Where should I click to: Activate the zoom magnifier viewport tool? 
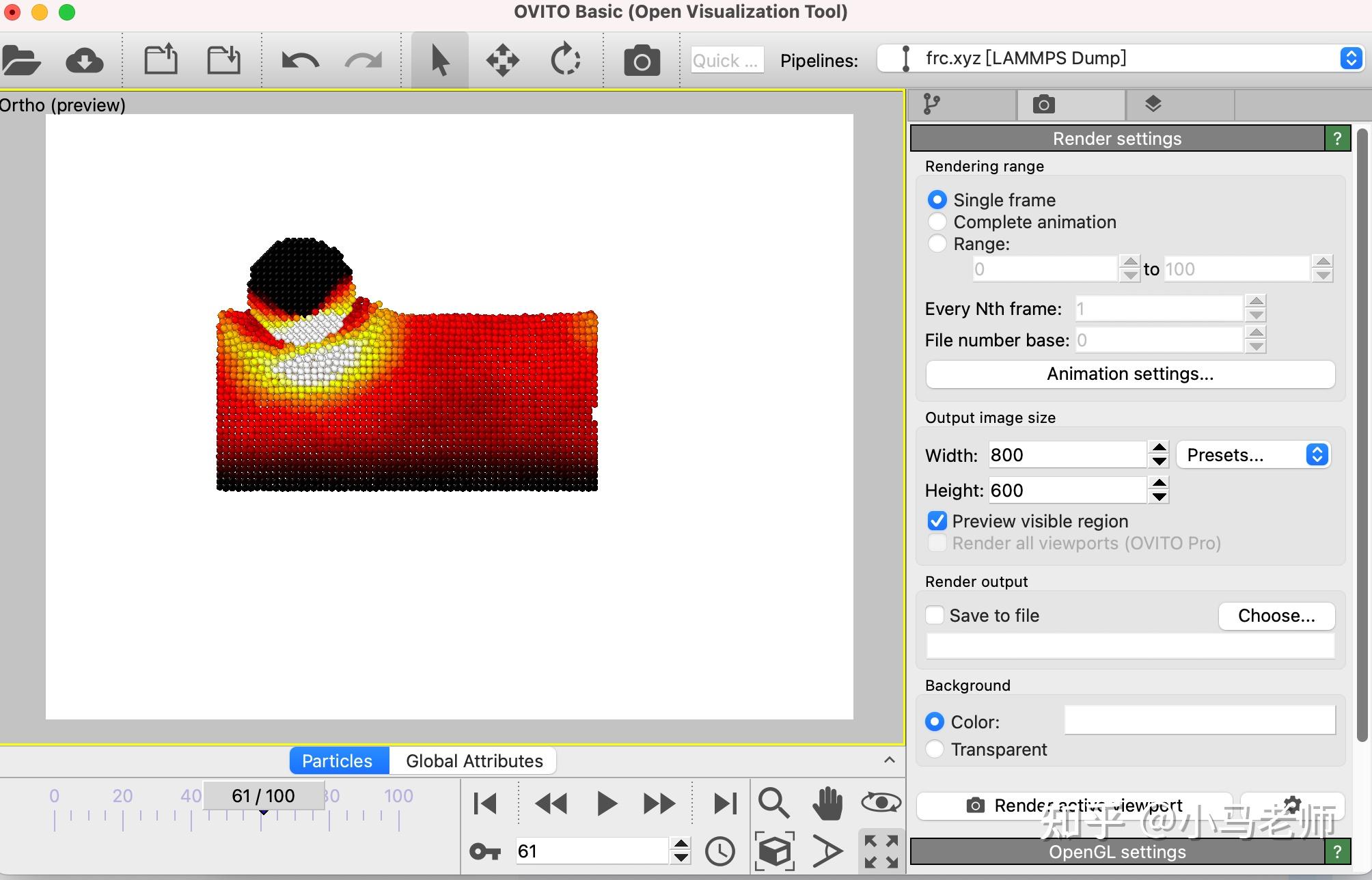[x=773, y=803]
